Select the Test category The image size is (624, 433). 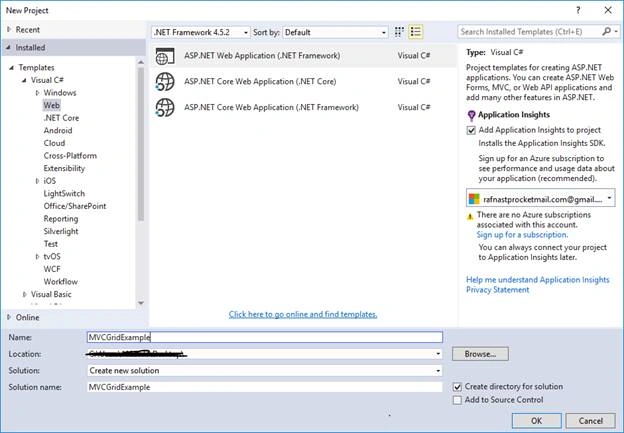point(51,244)
